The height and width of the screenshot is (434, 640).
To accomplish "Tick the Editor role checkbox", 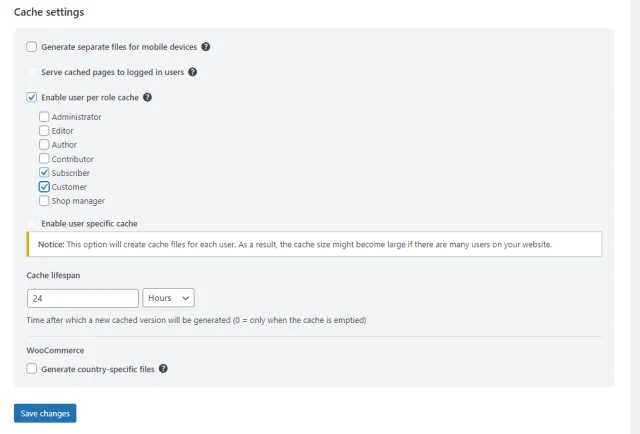I will 44,131.
